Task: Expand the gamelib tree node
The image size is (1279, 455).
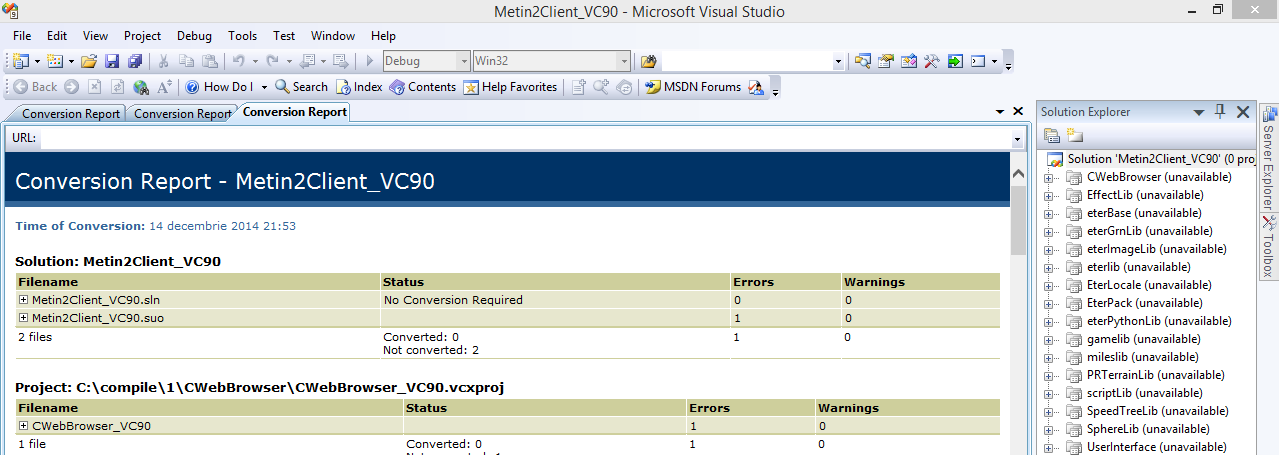Action: pos(1050,339)
